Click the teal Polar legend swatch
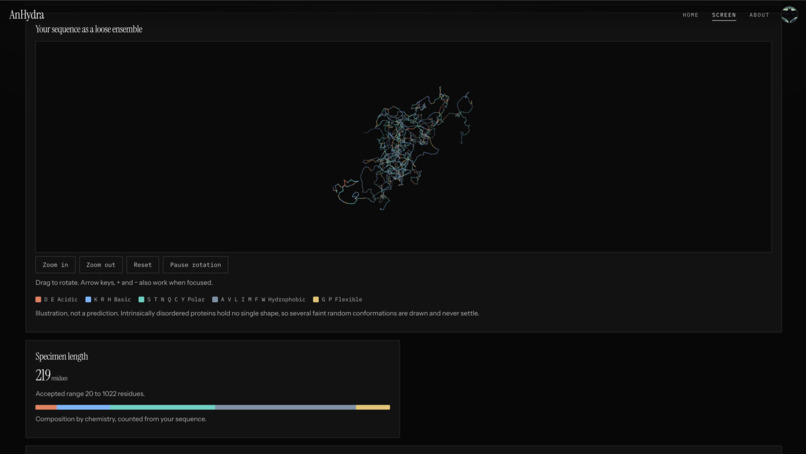The image size is (806, 454). point(141,299)
